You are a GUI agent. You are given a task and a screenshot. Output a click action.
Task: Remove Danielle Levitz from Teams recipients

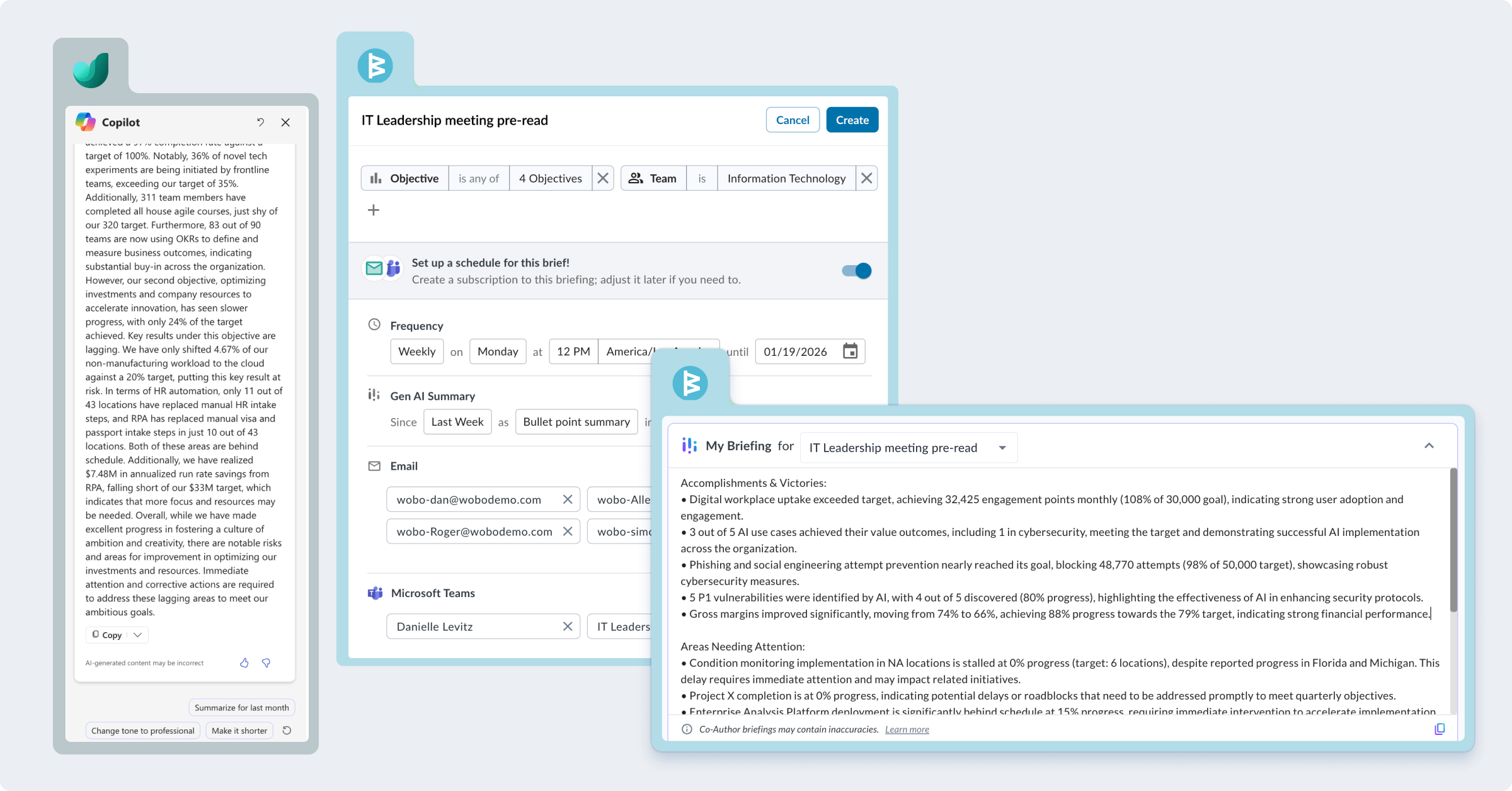568,627
